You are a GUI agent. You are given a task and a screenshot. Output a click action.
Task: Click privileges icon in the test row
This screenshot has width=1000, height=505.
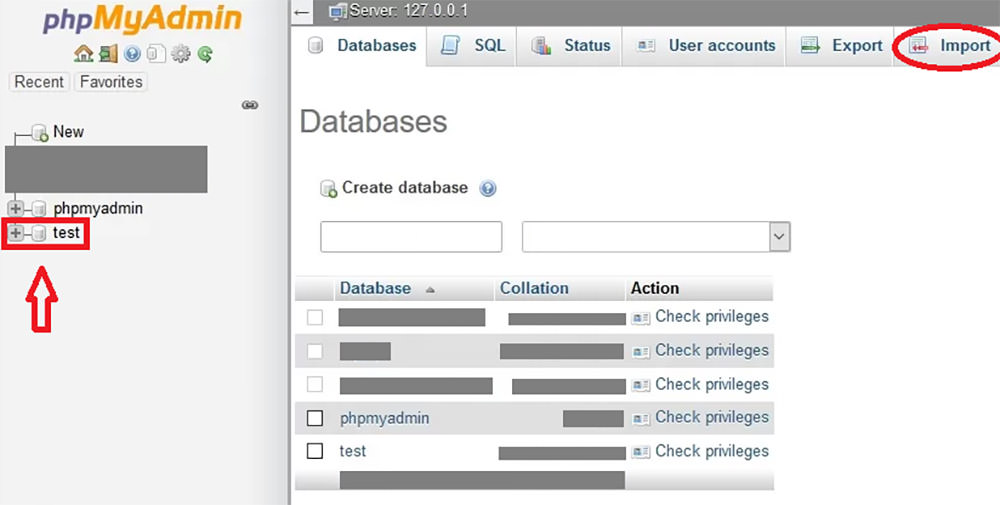(x=640, y=452)
